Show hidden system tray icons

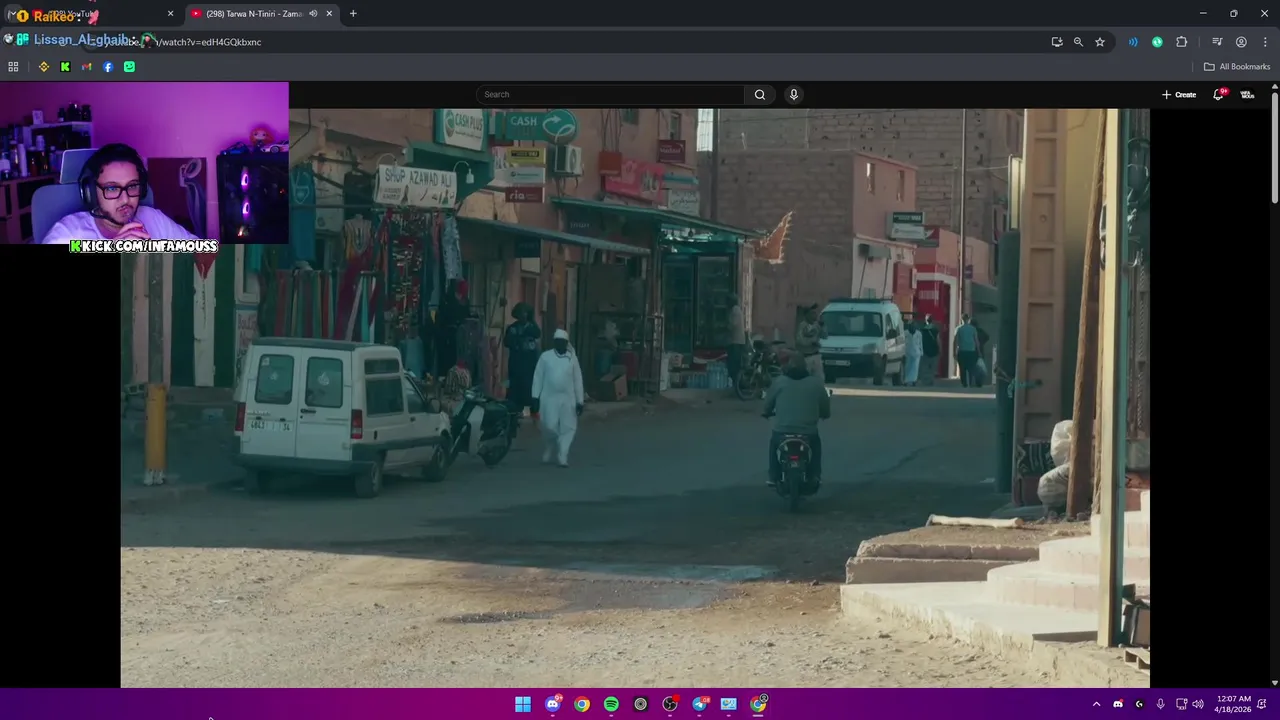point(1096,704)
